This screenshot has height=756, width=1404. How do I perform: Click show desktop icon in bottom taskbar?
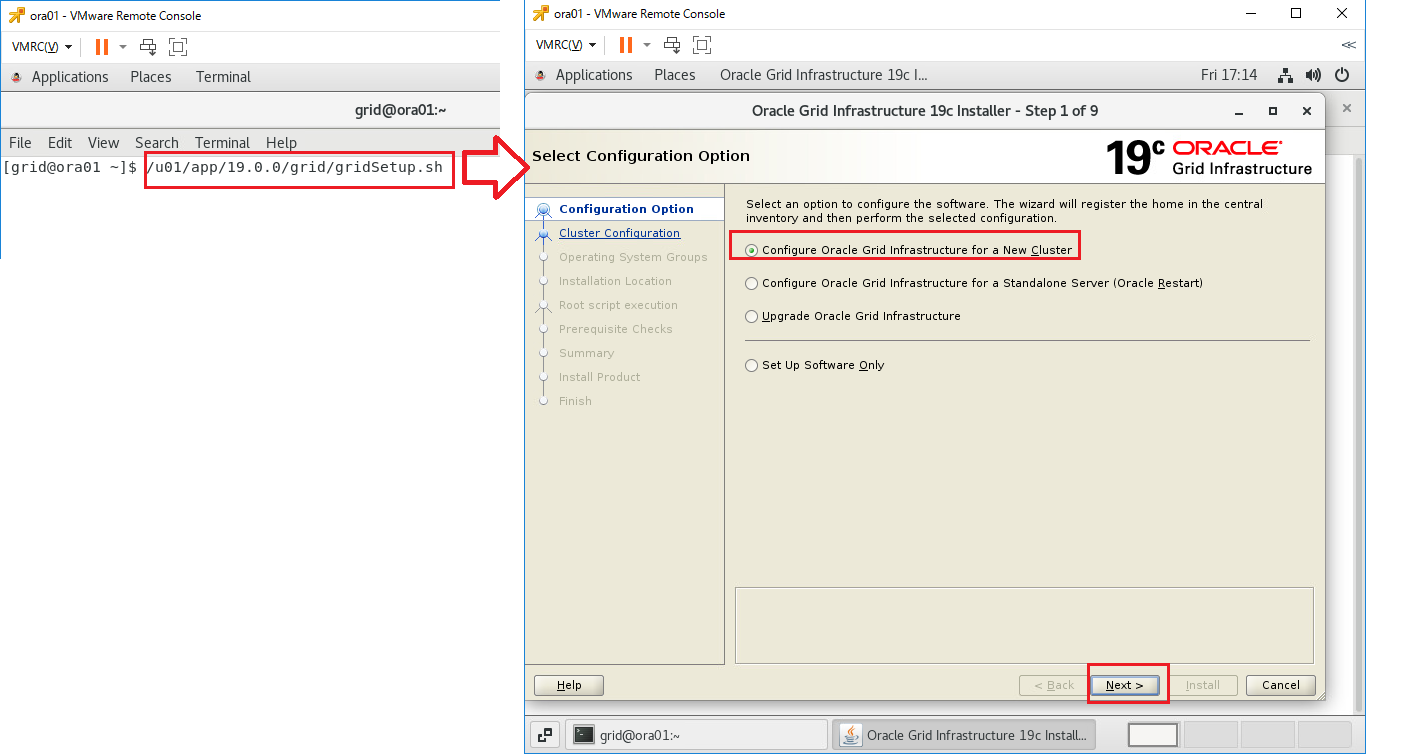tap(545, 735)
